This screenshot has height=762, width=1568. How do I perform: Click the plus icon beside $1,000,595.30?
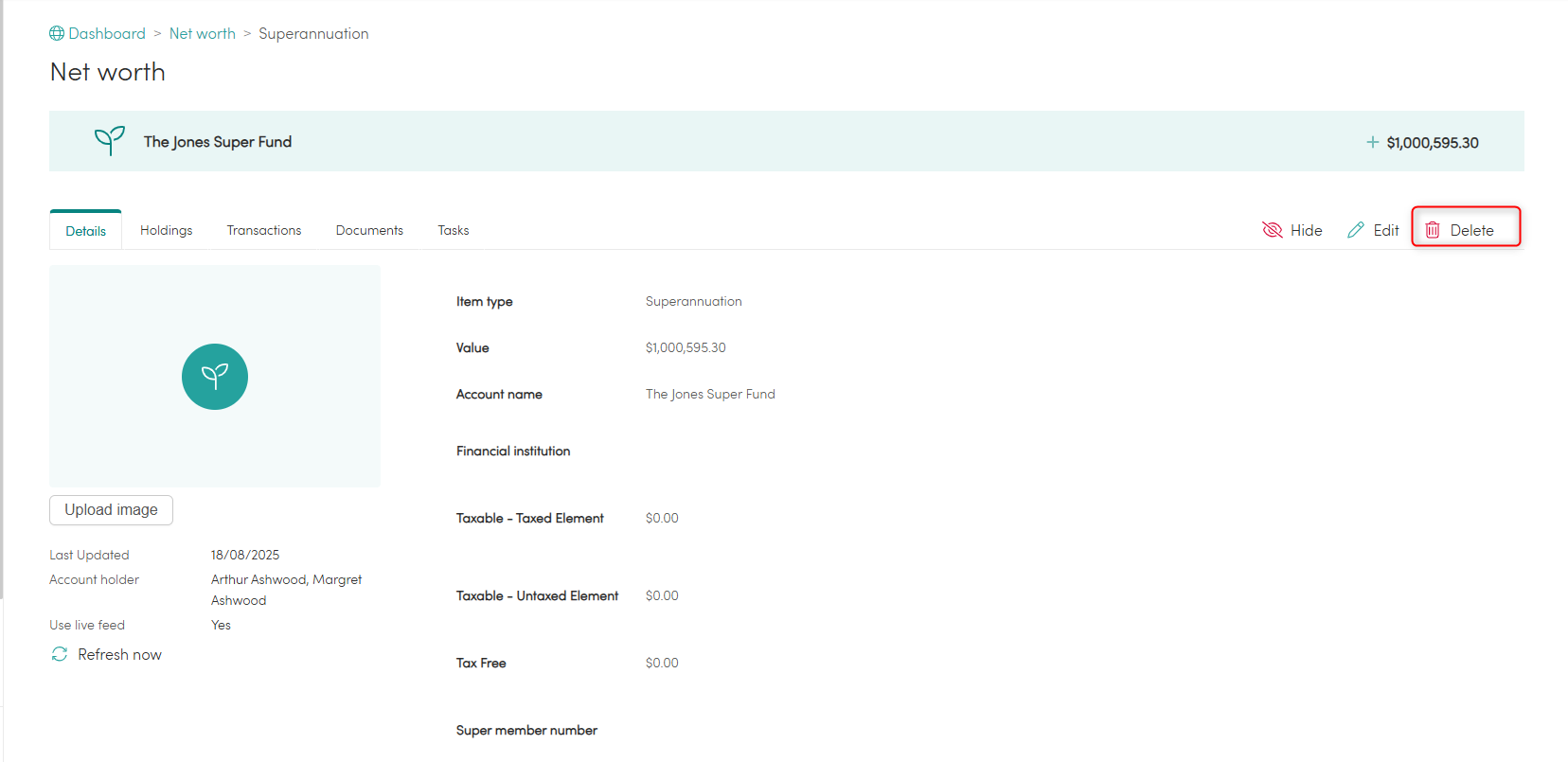(x=1372, y=142)
